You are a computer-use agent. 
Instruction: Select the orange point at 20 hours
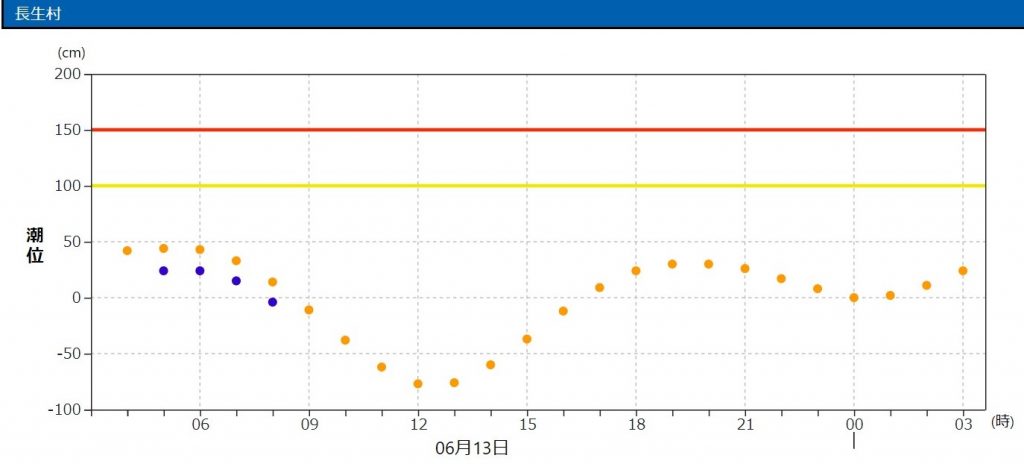point(709,264)
